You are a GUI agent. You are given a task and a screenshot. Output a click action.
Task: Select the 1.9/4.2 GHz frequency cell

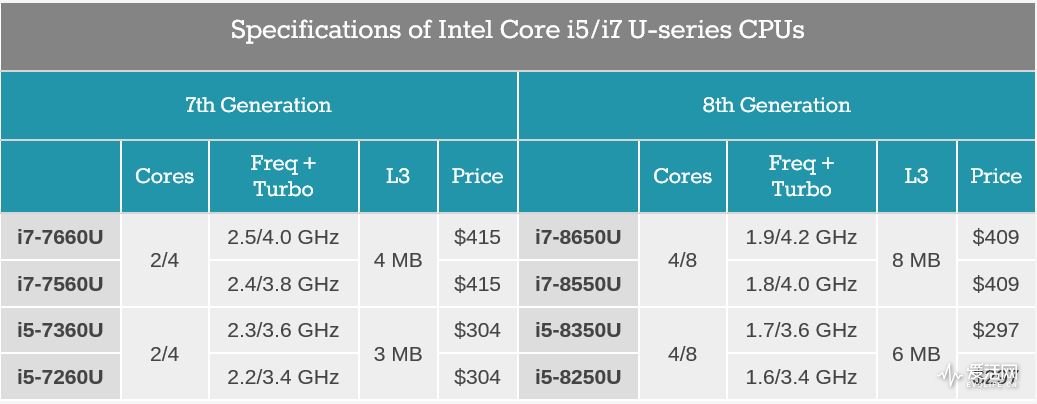pos(801,237)
